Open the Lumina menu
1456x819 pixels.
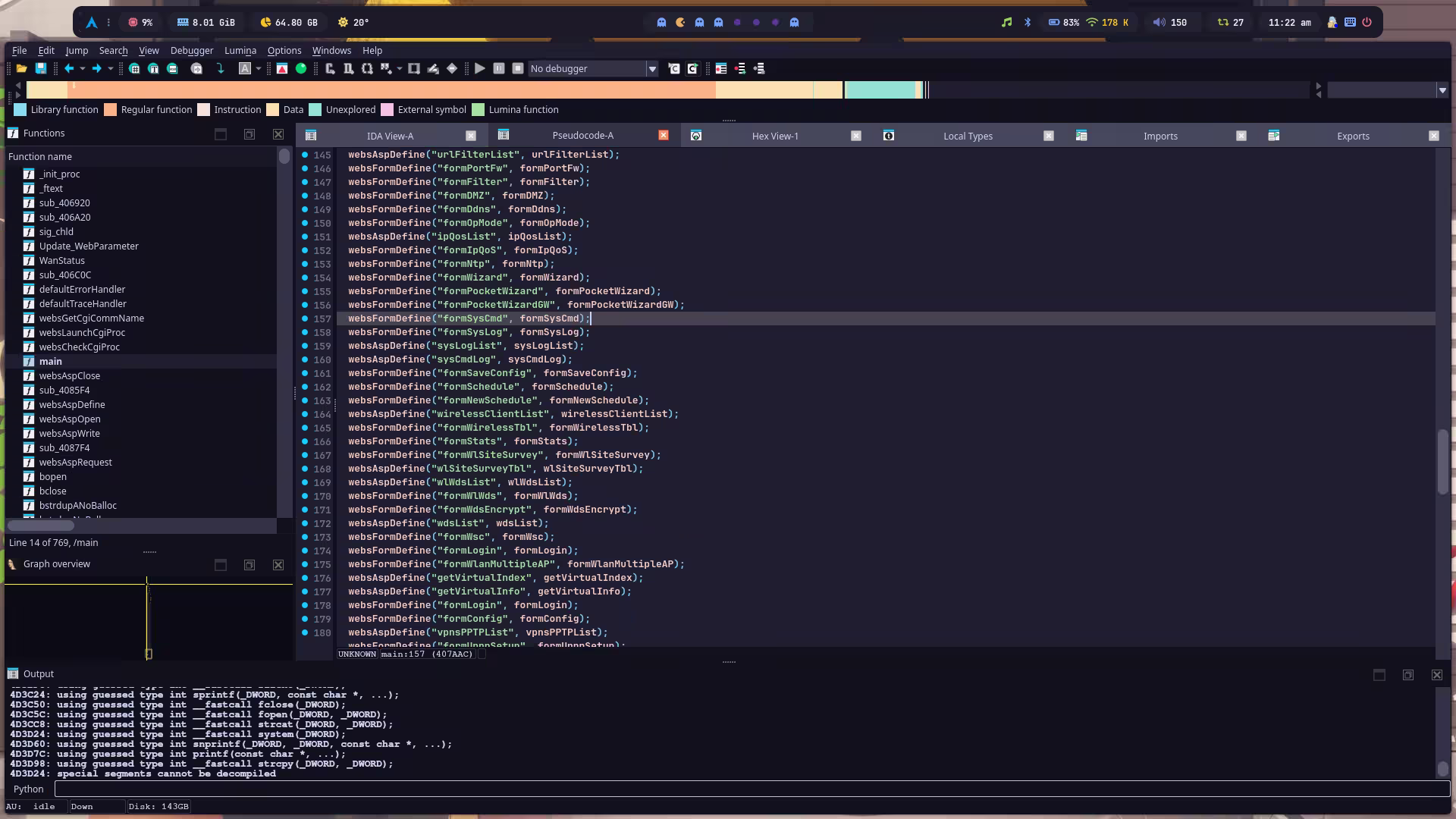coord(240,51)
